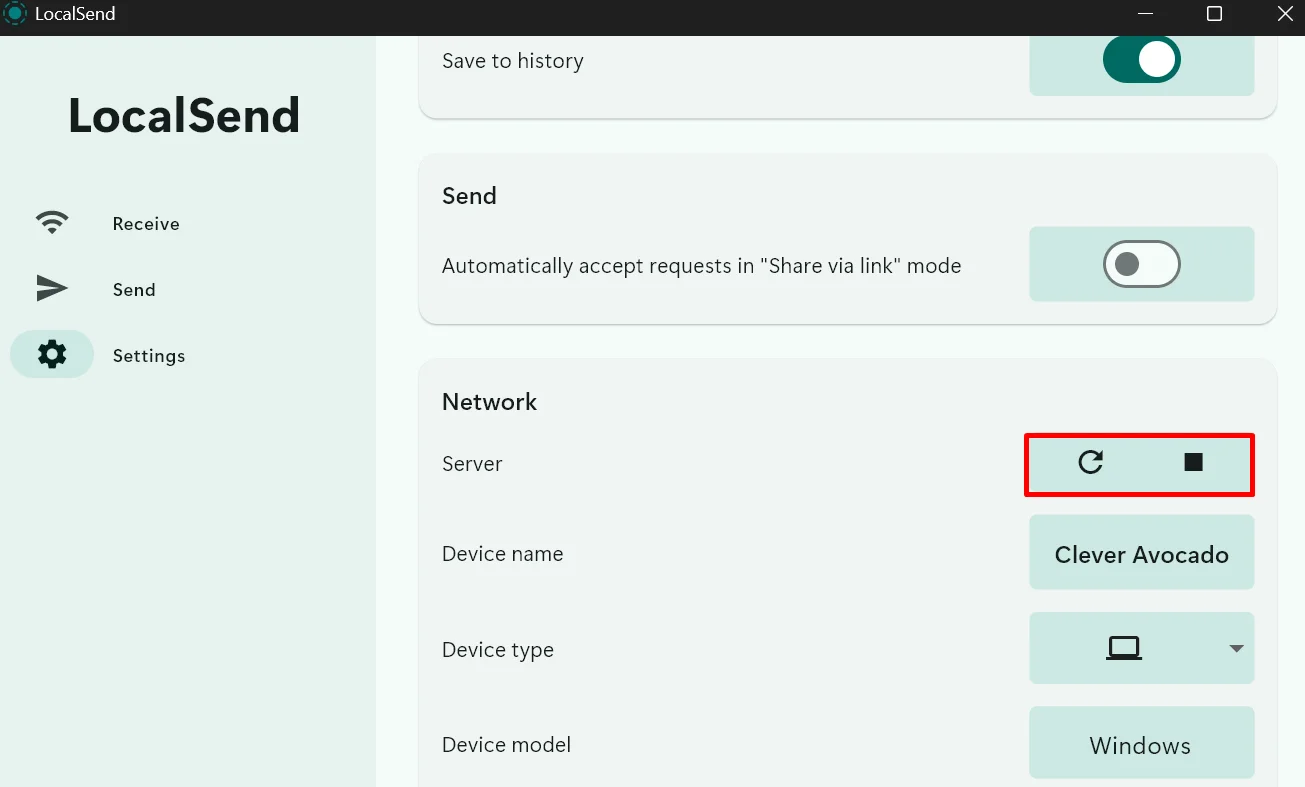Click the "Share via link" mode description text
This screenshot has width=1305, height=787.
[701, 266]
